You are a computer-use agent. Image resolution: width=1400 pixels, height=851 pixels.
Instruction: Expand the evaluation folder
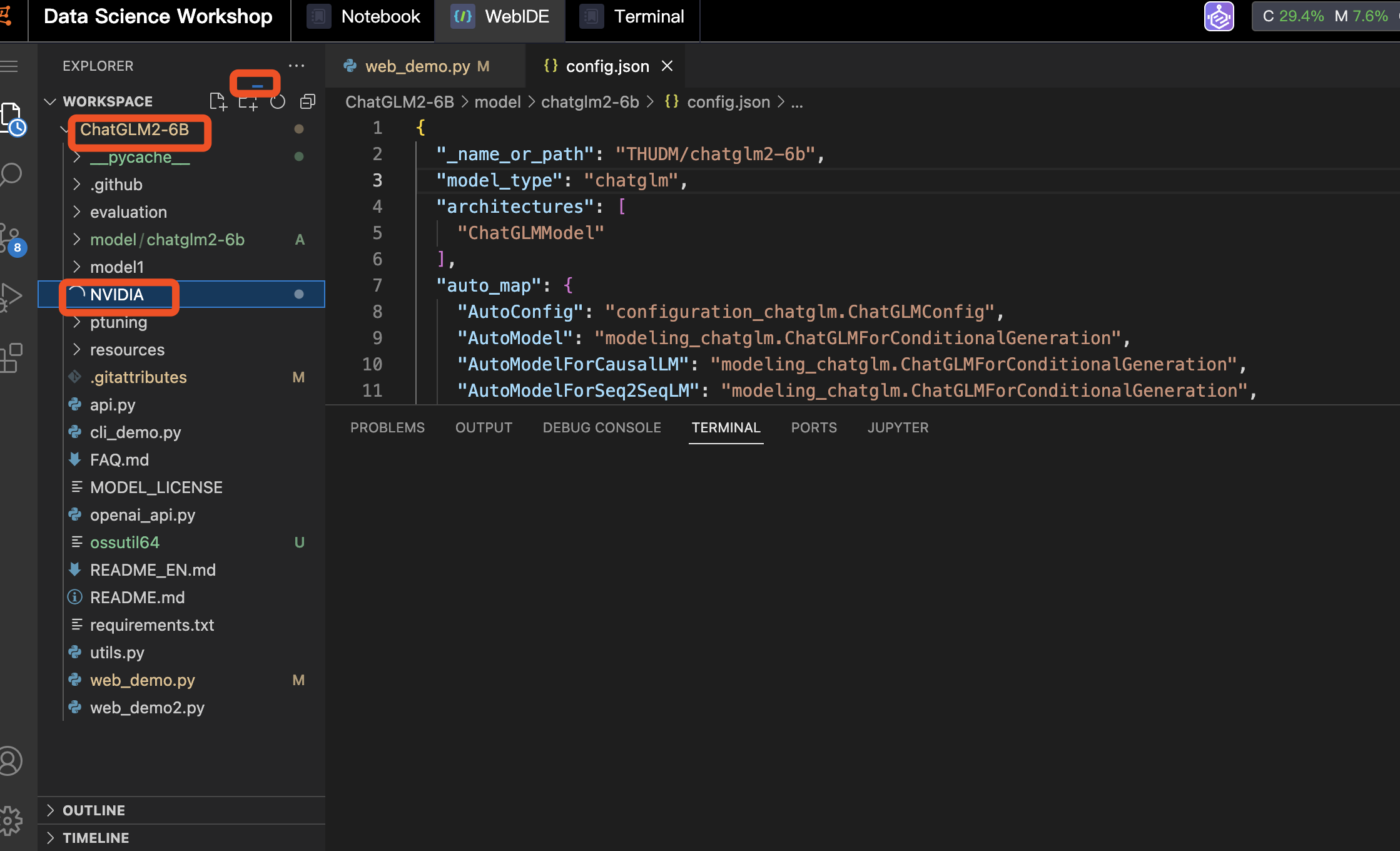(128, 212)
